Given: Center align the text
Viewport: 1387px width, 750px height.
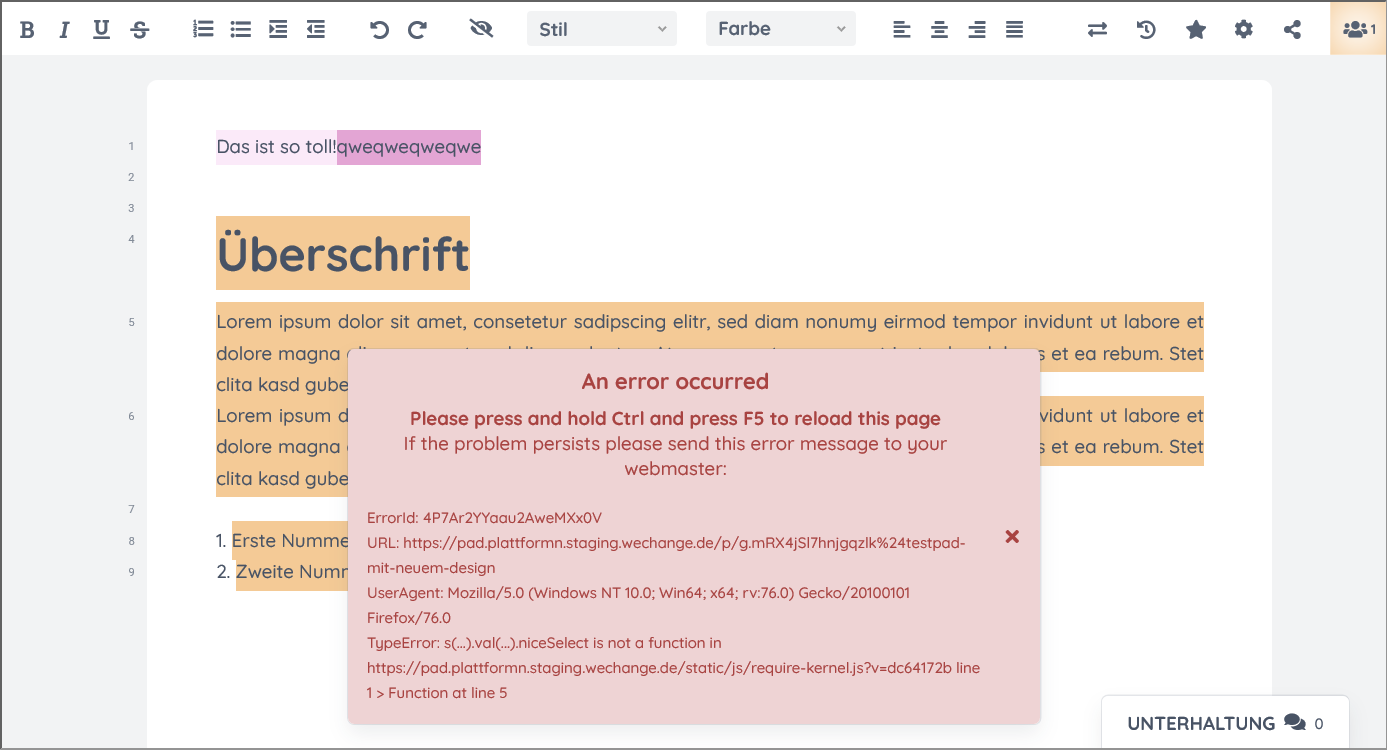Looking at the screenshot, I should 939,30.
